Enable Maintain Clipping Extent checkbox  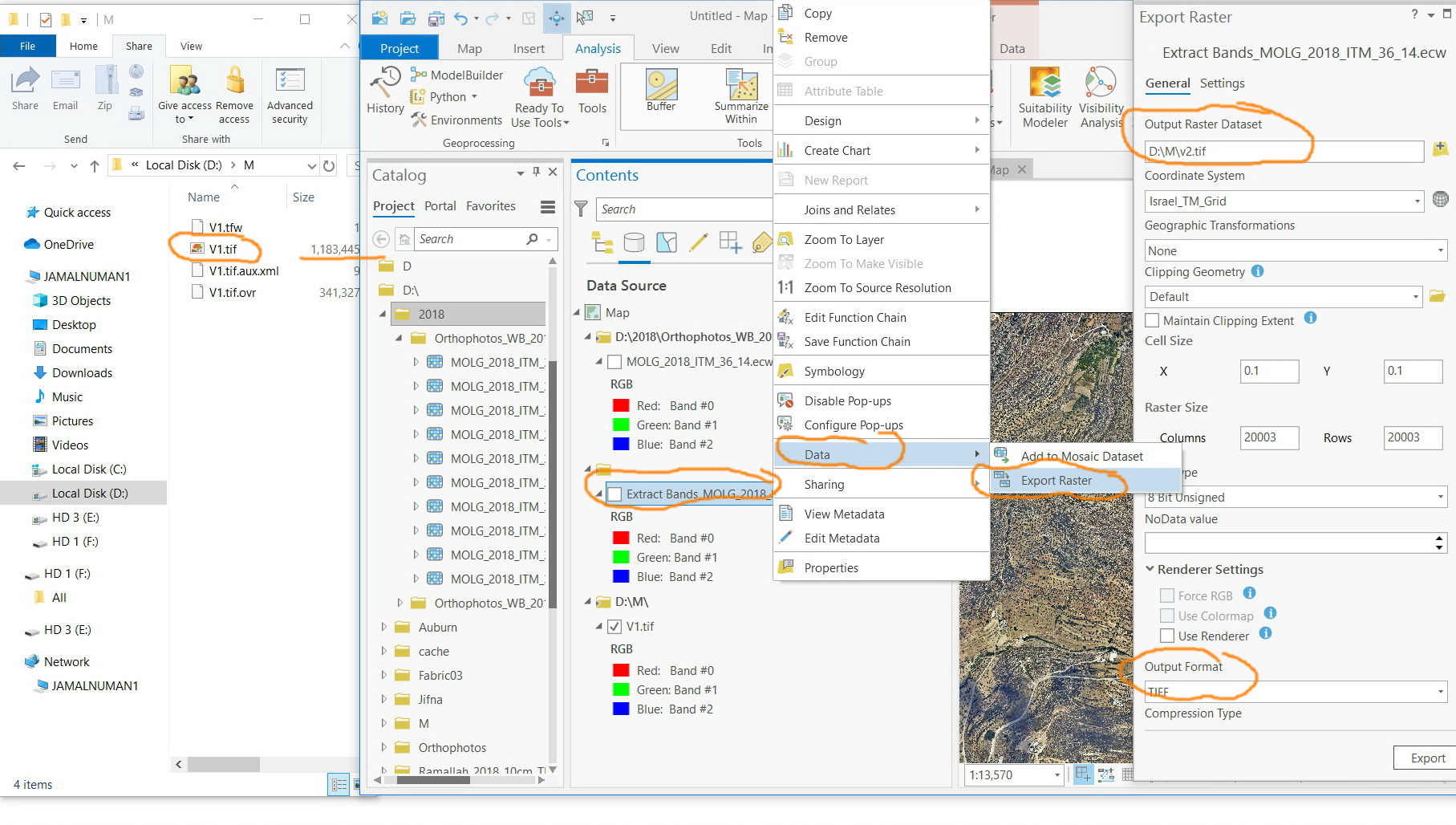(x=1152, y=320)
